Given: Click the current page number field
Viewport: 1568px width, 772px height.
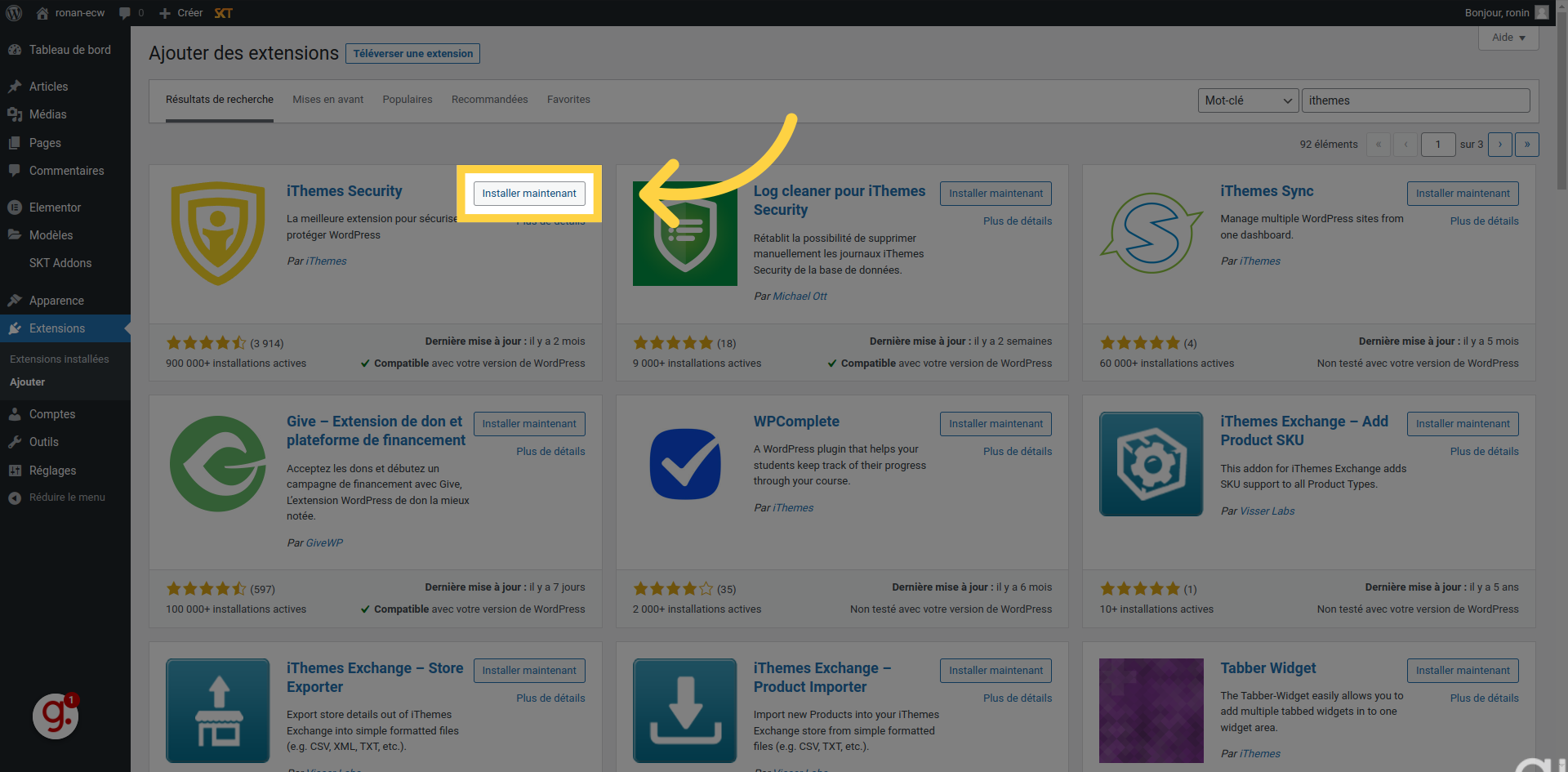Looking at the screenshot, I should click(x=1438, y=145).
